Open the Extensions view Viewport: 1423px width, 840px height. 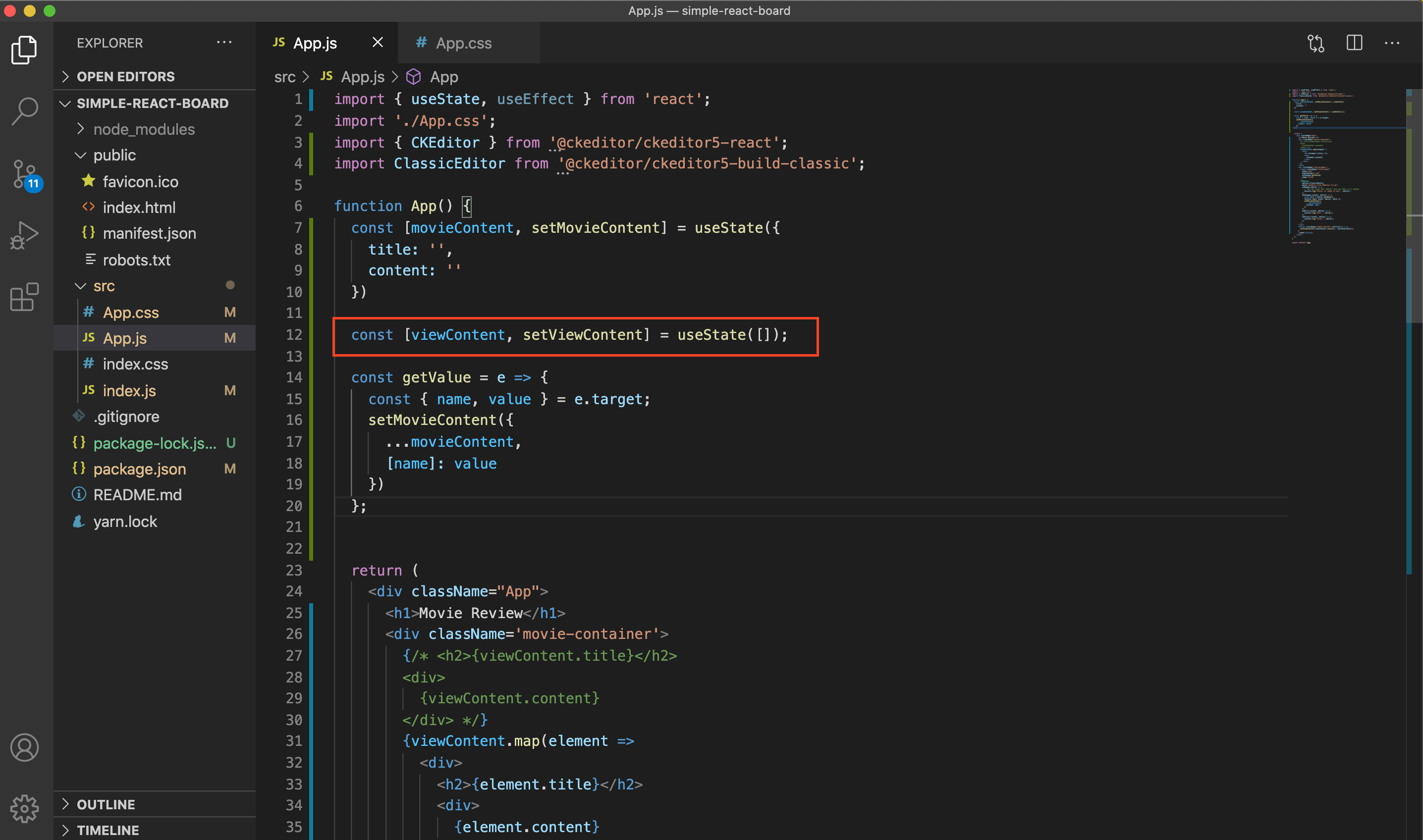[x=25, y=297]
